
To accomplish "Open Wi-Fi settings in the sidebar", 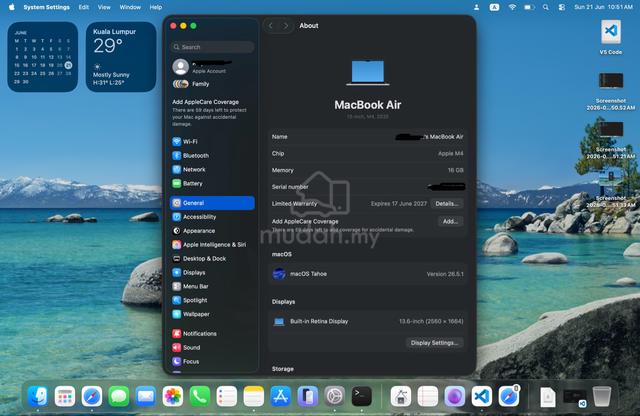I will pos(212,142).
